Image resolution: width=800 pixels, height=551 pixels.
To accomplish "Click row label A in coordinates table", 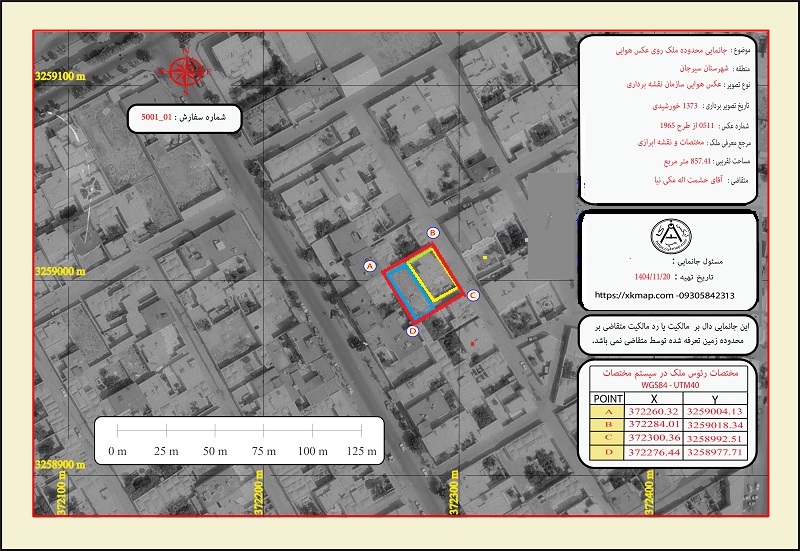I will click(608, 412).
